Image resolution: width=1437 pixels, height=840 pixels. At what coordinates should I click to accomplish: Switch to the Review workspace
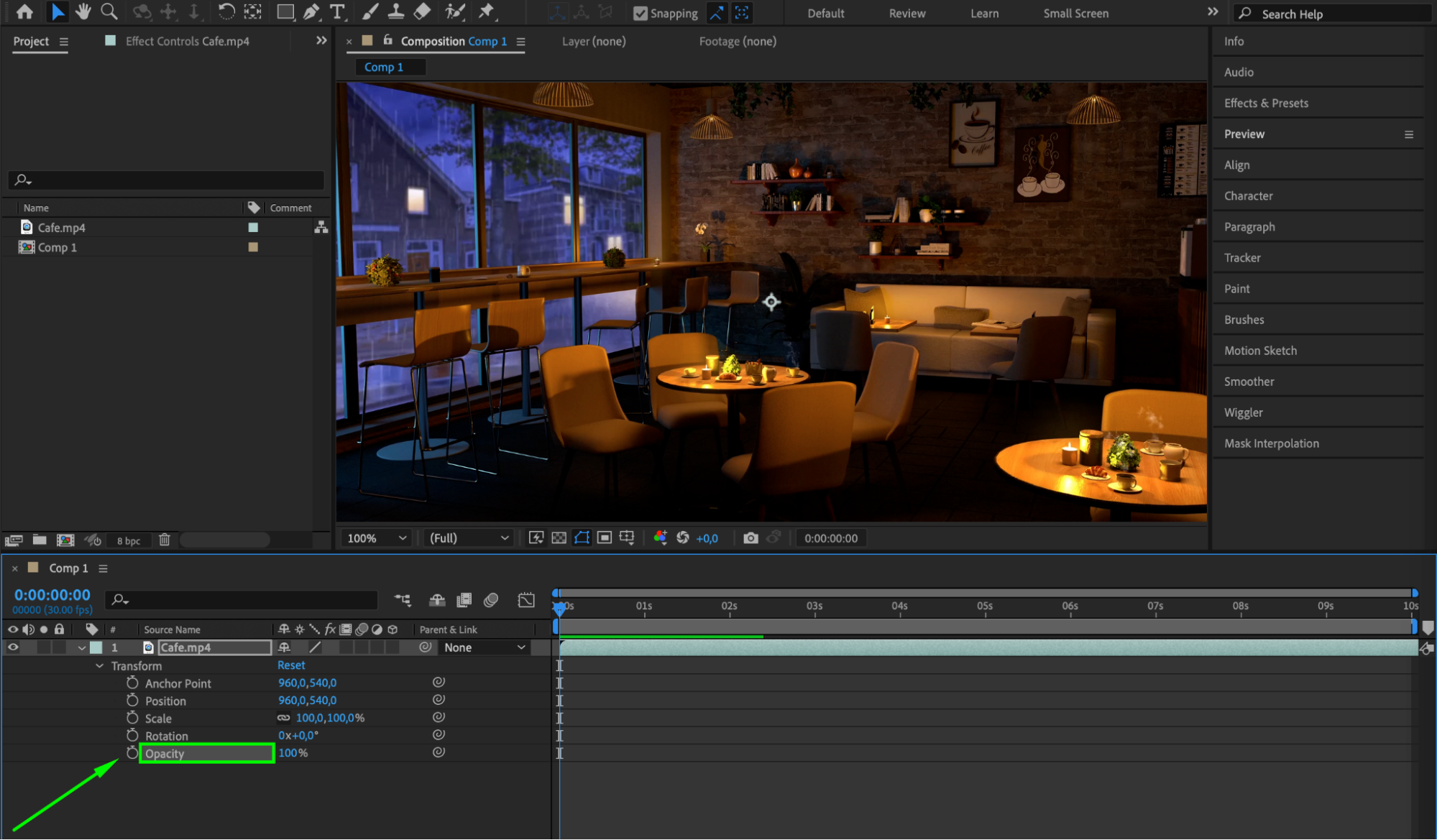(906, 14)
